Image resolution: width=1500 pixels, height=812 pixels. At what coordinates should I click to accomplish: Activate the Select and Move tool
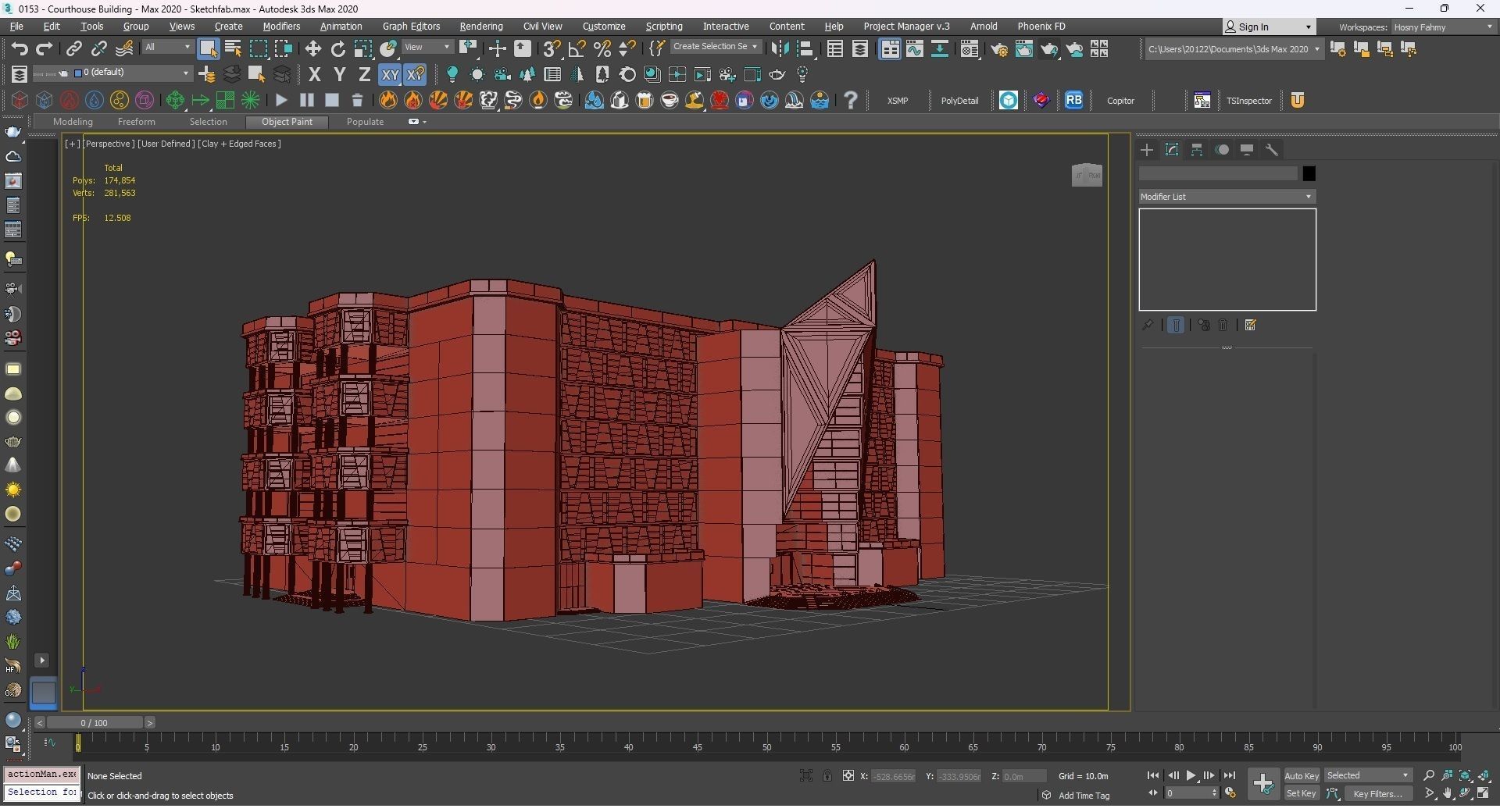coord(312,49)
